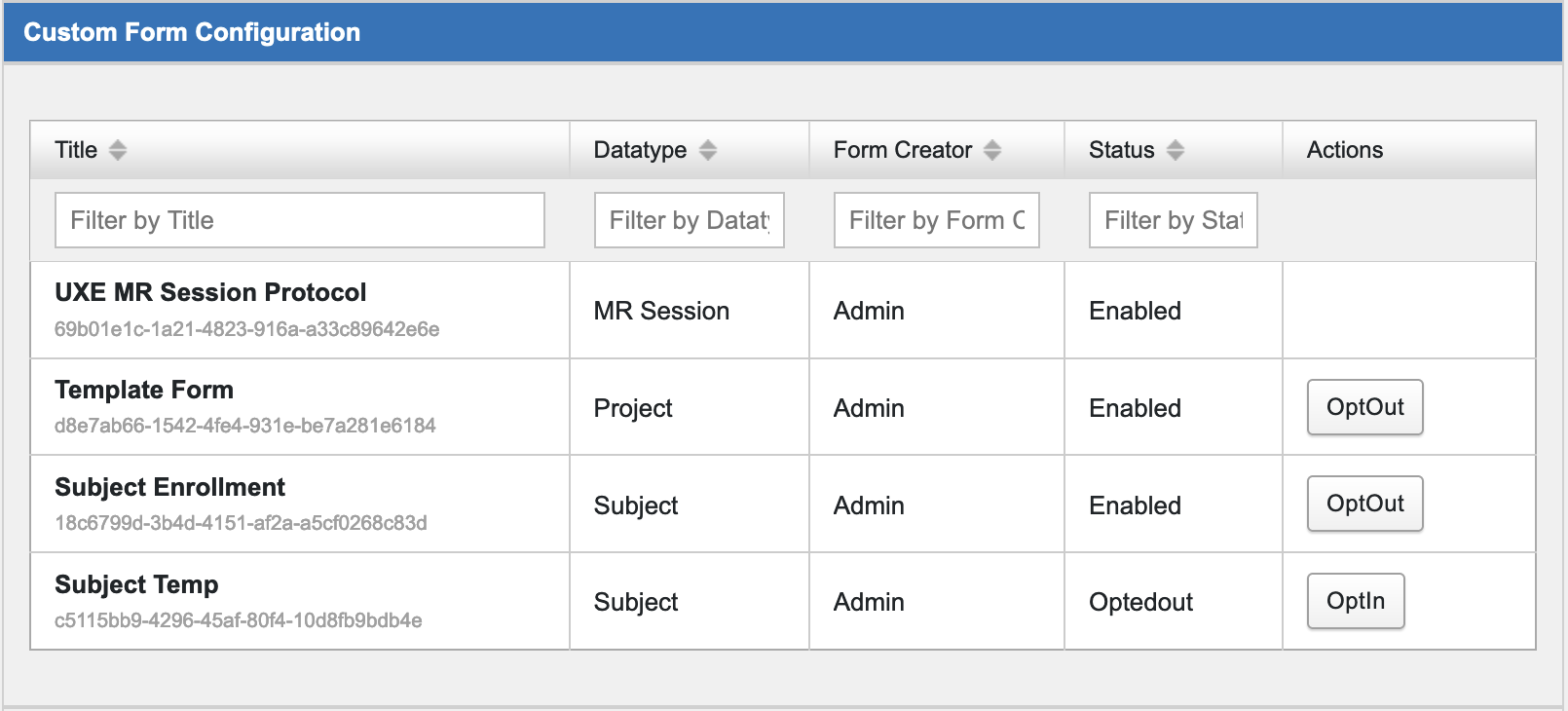Click the Form Creator sort arrows icon
Image resolution: width=1568 pixels, height=711 pixels.
click(x=992, y=150)
